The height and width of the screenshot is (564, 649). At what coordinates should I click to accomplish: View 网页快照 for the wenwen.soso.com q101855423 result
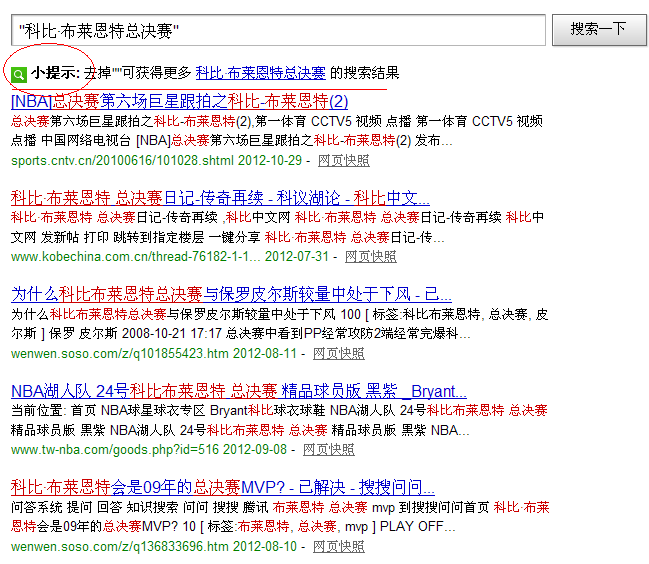point(339,353)
